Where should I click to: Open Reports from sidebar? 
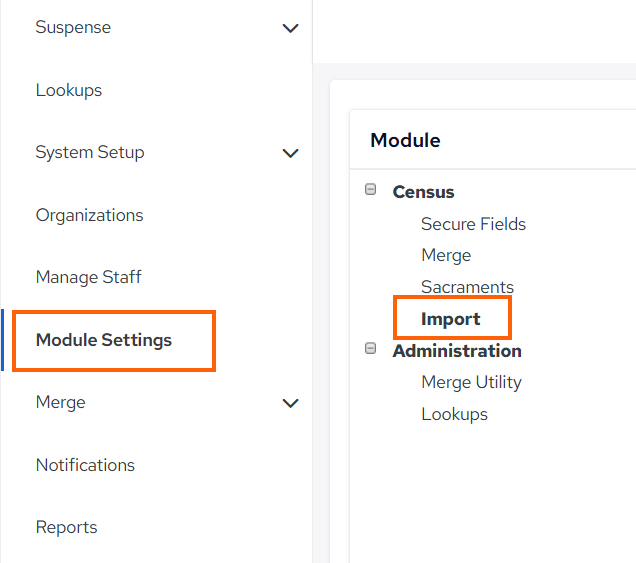click(x=67, y=527)
